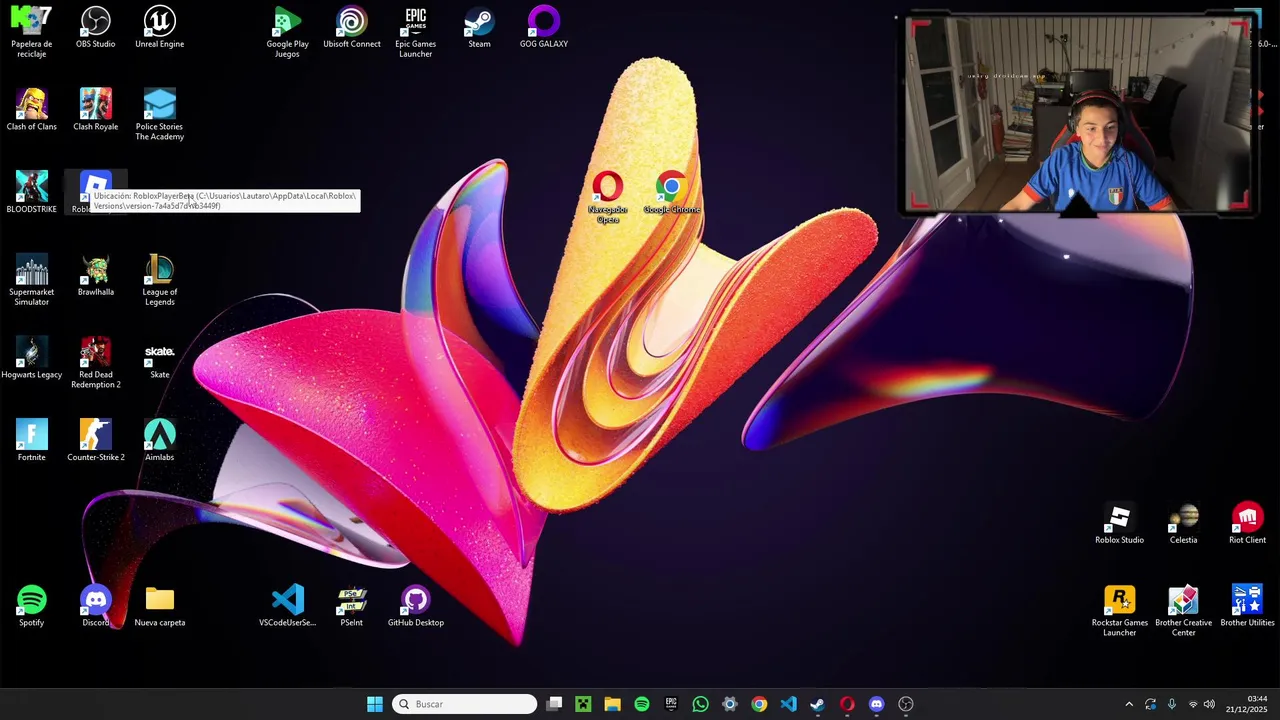
Task: Open Epic Games from the taskbar
Action: click(671, 704)
